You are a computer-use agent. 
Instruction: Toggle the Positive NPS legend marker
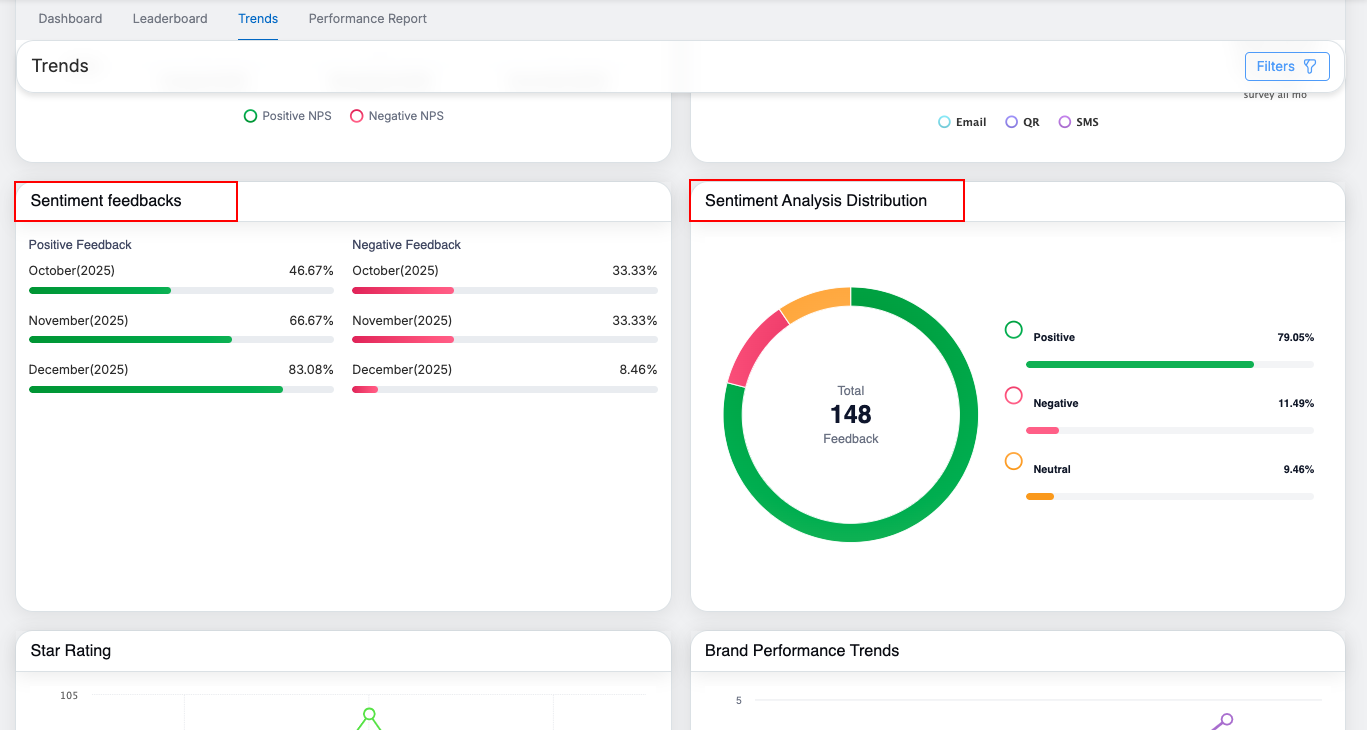(251, 116)
